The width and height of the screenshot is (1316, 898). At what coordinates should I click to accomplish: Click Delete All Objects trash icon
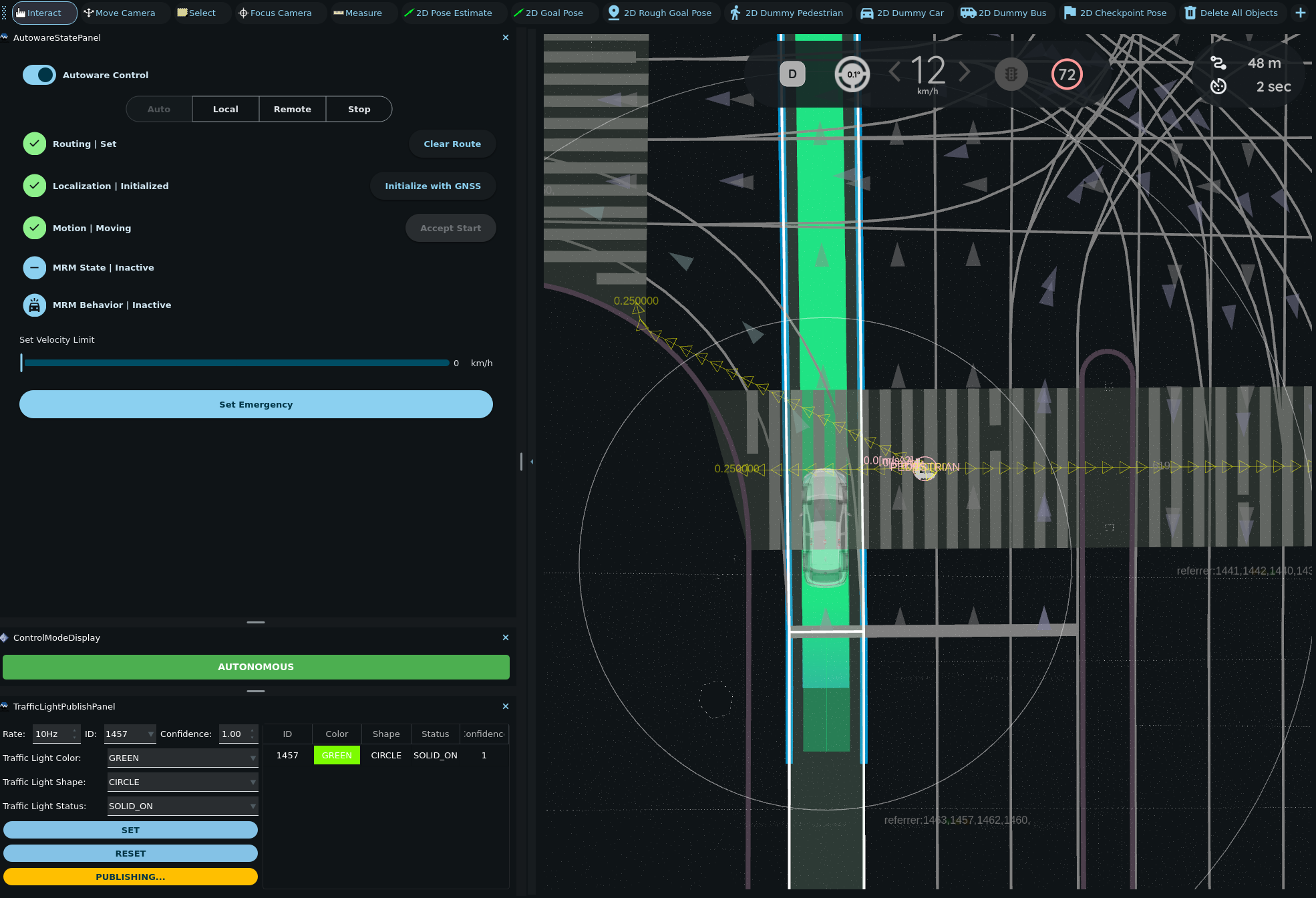tap(1190, 13)
